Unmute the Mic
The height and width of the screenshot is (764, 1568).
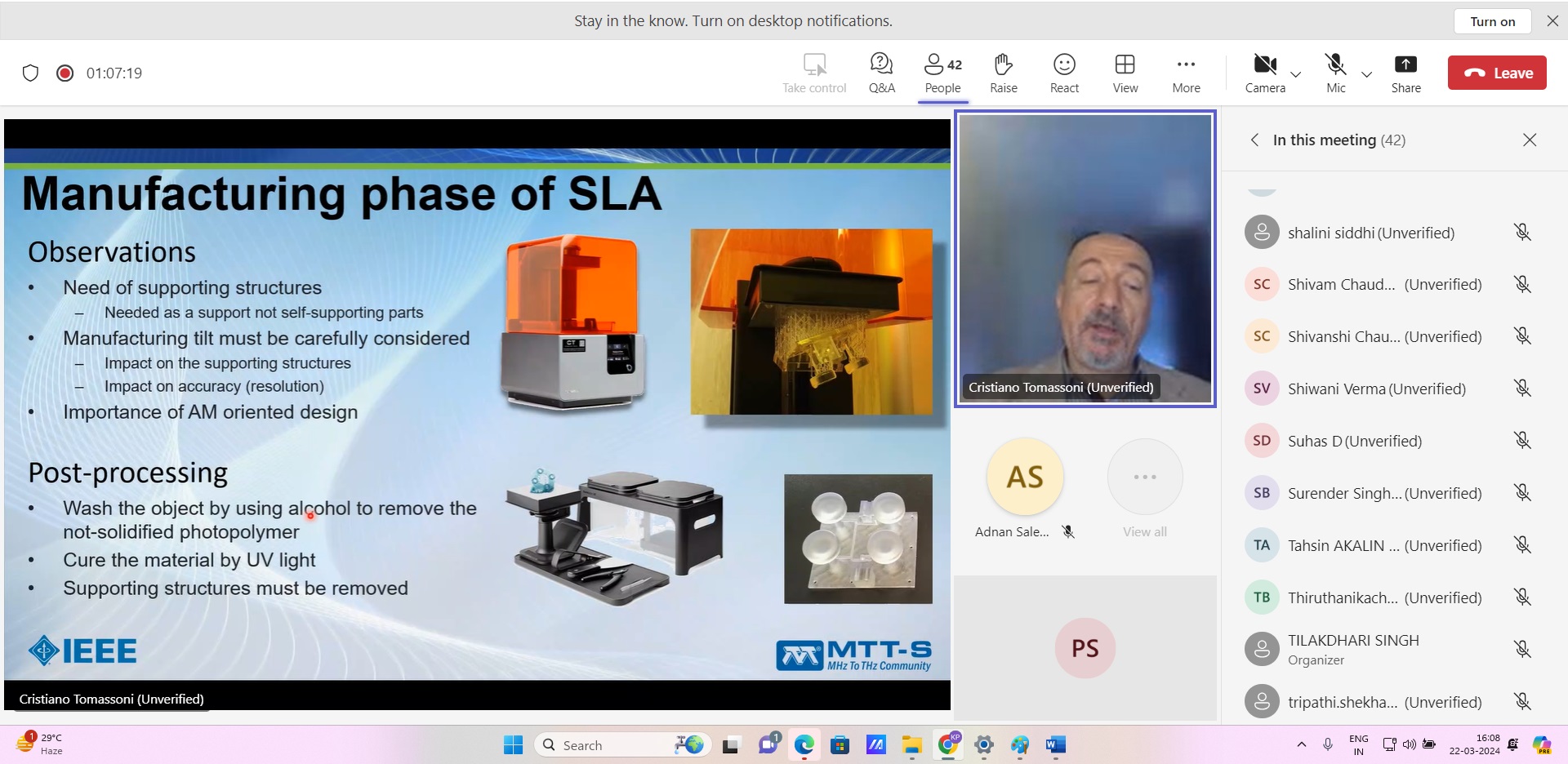click(x=1335, y=73)
